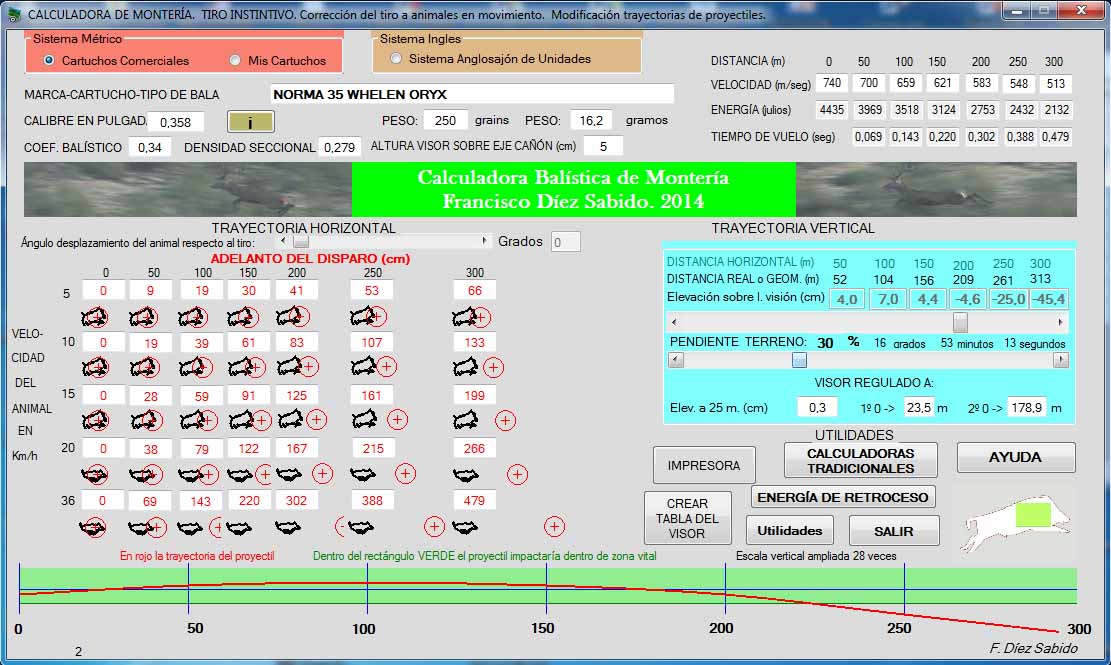Click left arrow of animal angle scrollbar
Screen dimensions: 1111x665
284,241
